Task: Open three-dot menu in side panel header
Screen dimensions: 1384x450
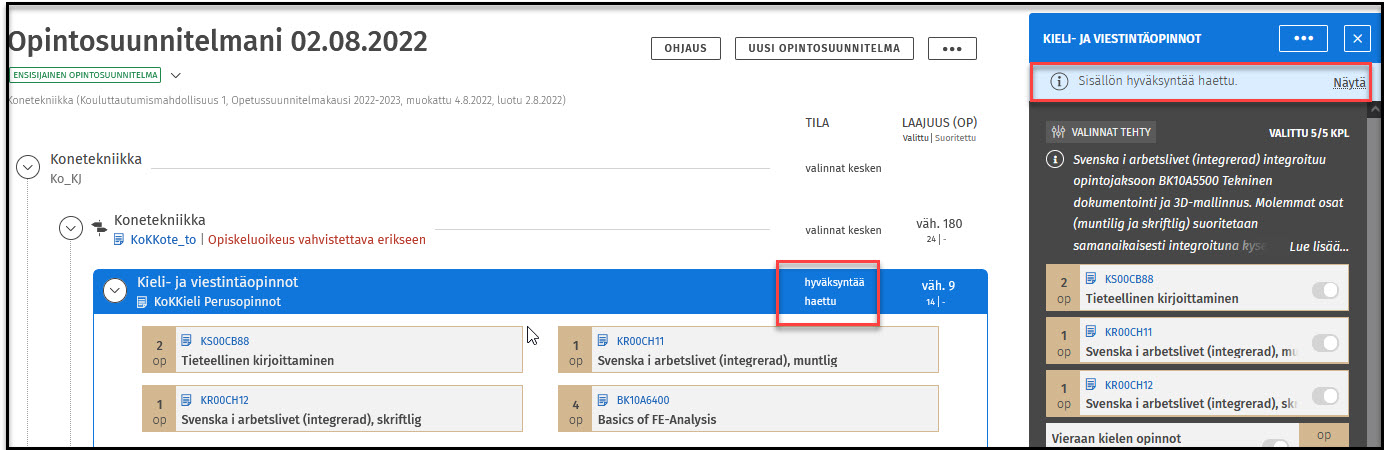Action: click(x=1303, y=38)
